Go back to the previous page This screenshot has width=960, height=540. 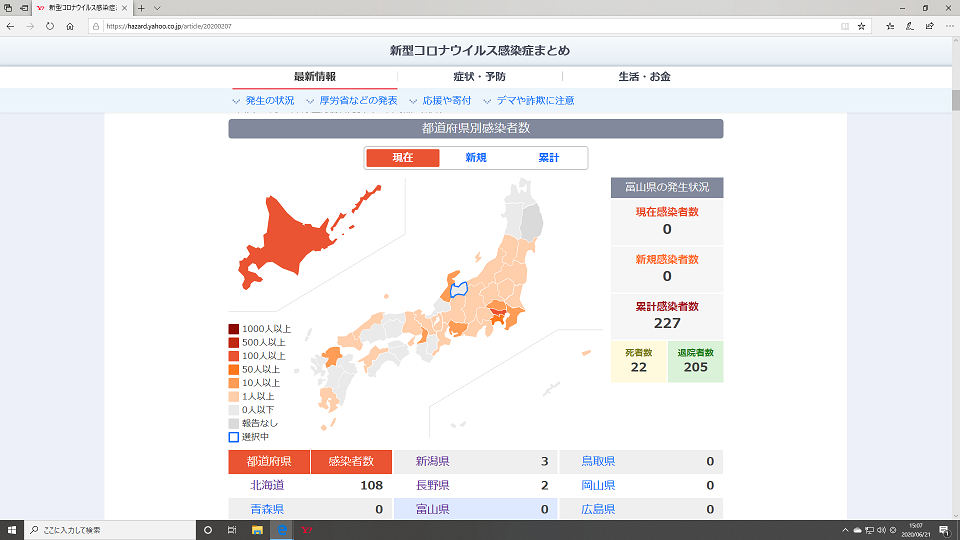click(x=10, y=26)
